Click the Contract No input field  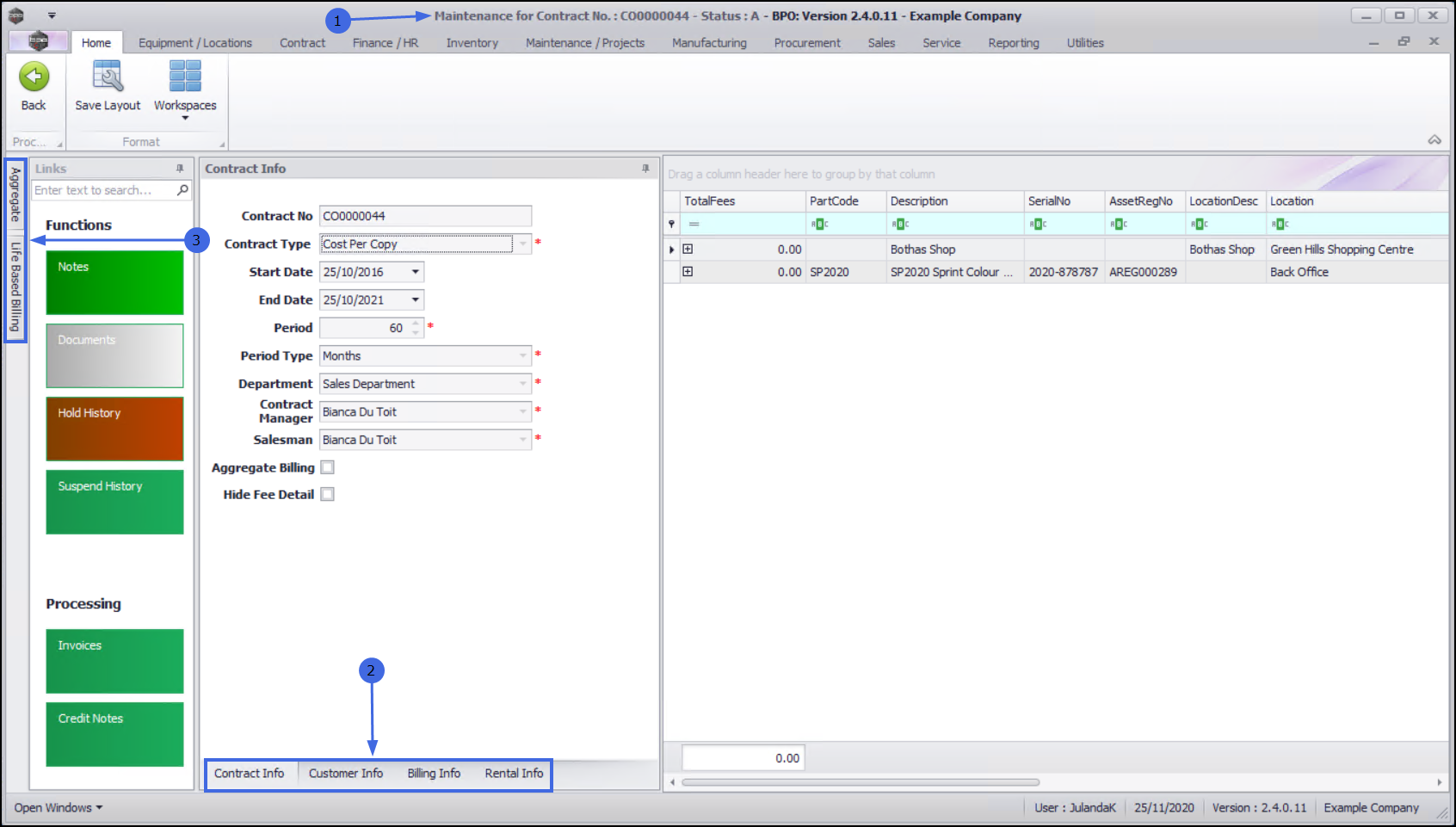(x=425, y=216)
